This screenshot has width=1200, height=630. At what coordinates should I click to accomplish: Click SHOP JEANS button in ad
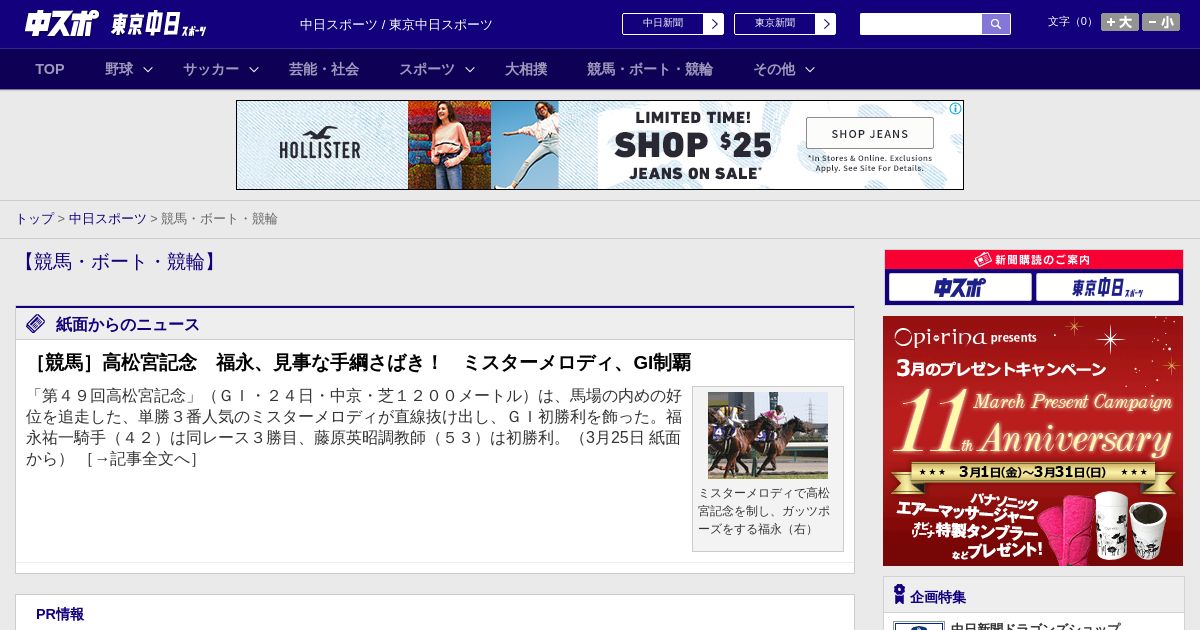pyautogui.click(x=870, y=133)
